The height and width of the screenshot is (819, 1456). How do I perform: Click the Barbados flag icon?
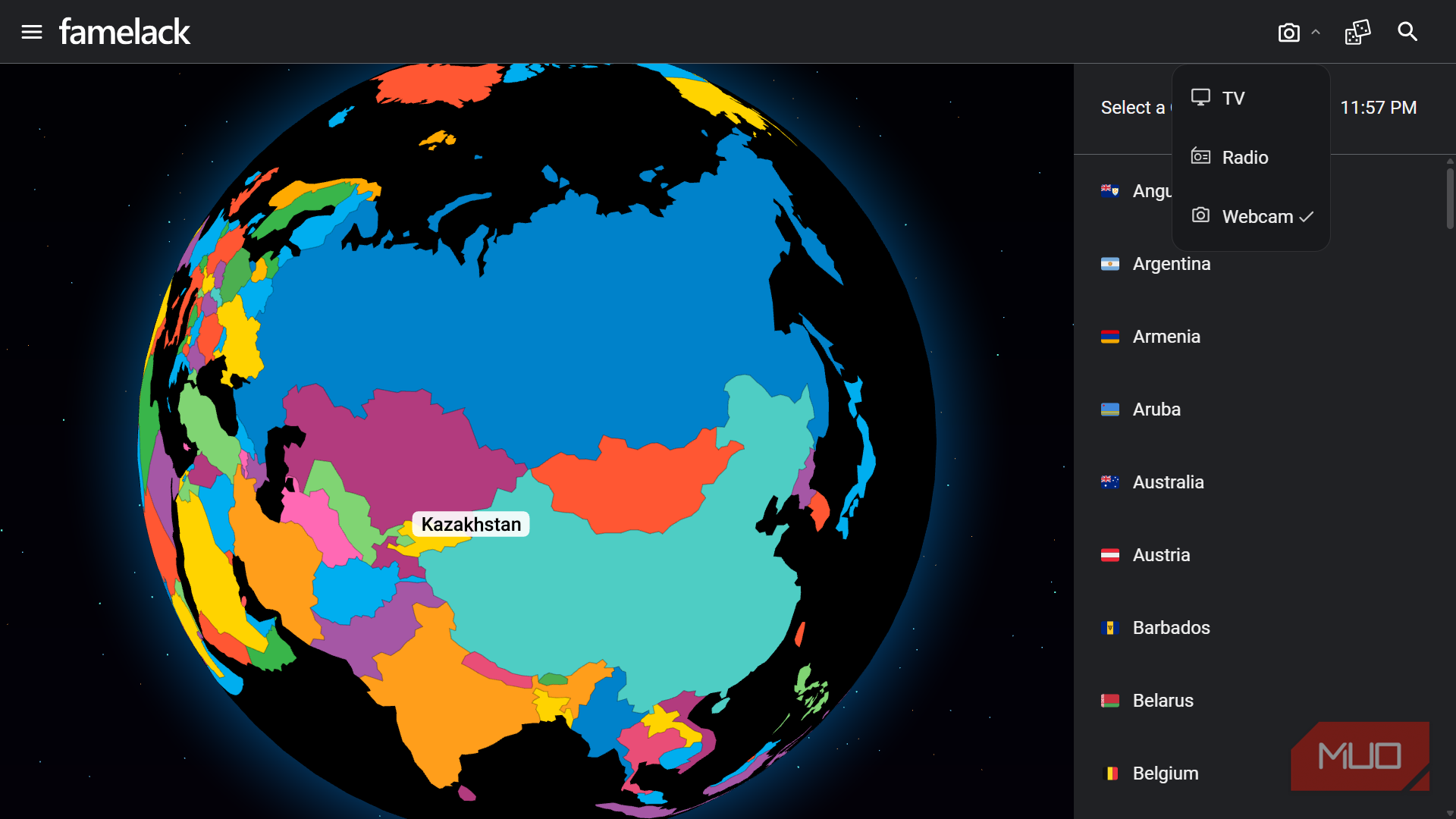(x=1110, y=628)
